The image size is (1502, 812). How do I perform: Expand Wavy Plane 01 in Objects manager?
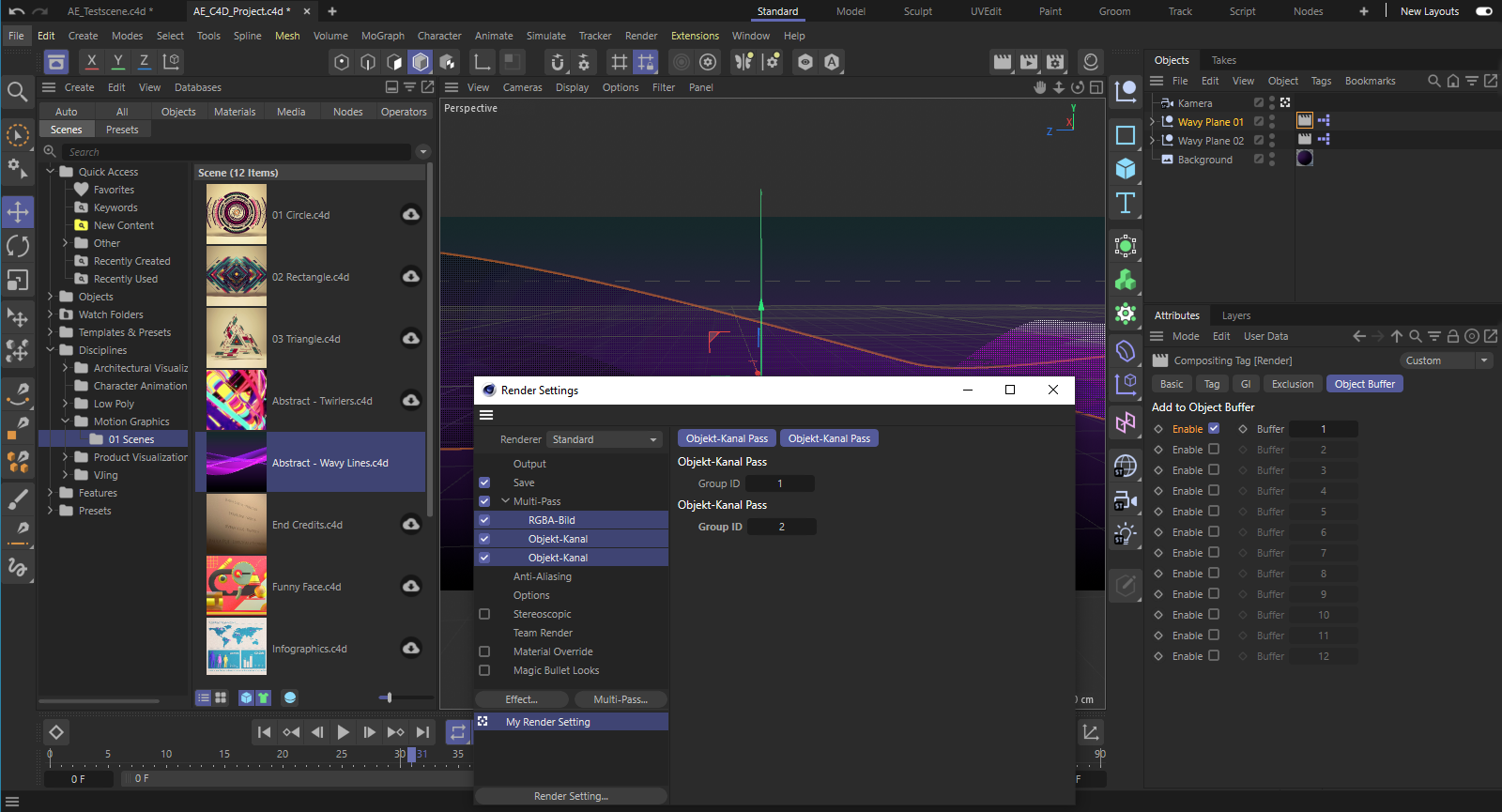[1153, 122]
